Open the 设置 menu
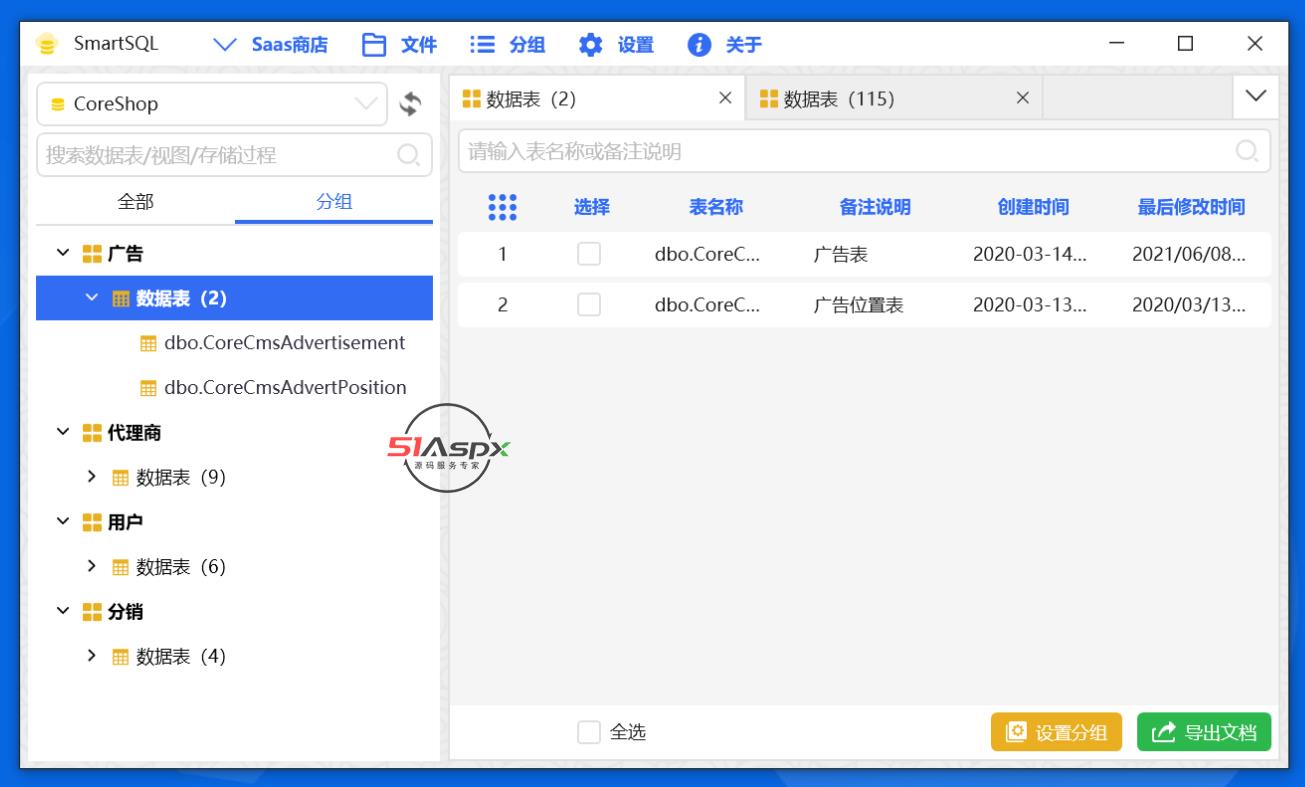Image resolution: width=1305 pixels, height=787 pixels. pos(616,45)
